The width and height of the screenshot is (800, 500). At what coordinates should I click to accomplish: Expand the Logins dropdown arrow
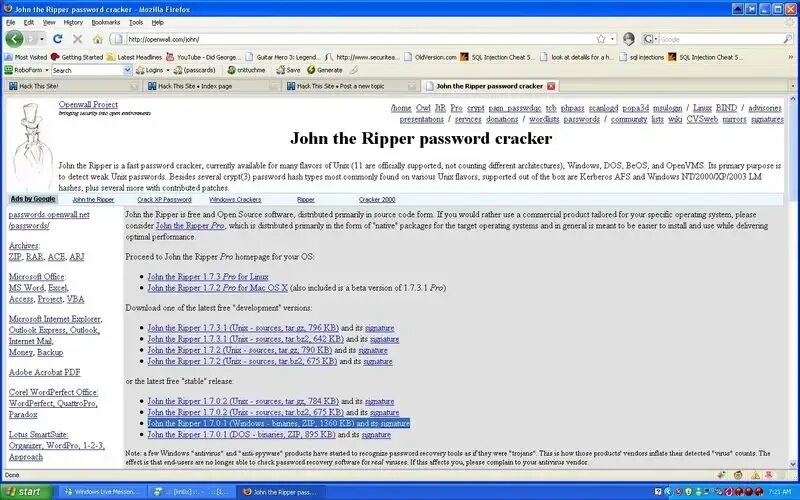168,70
